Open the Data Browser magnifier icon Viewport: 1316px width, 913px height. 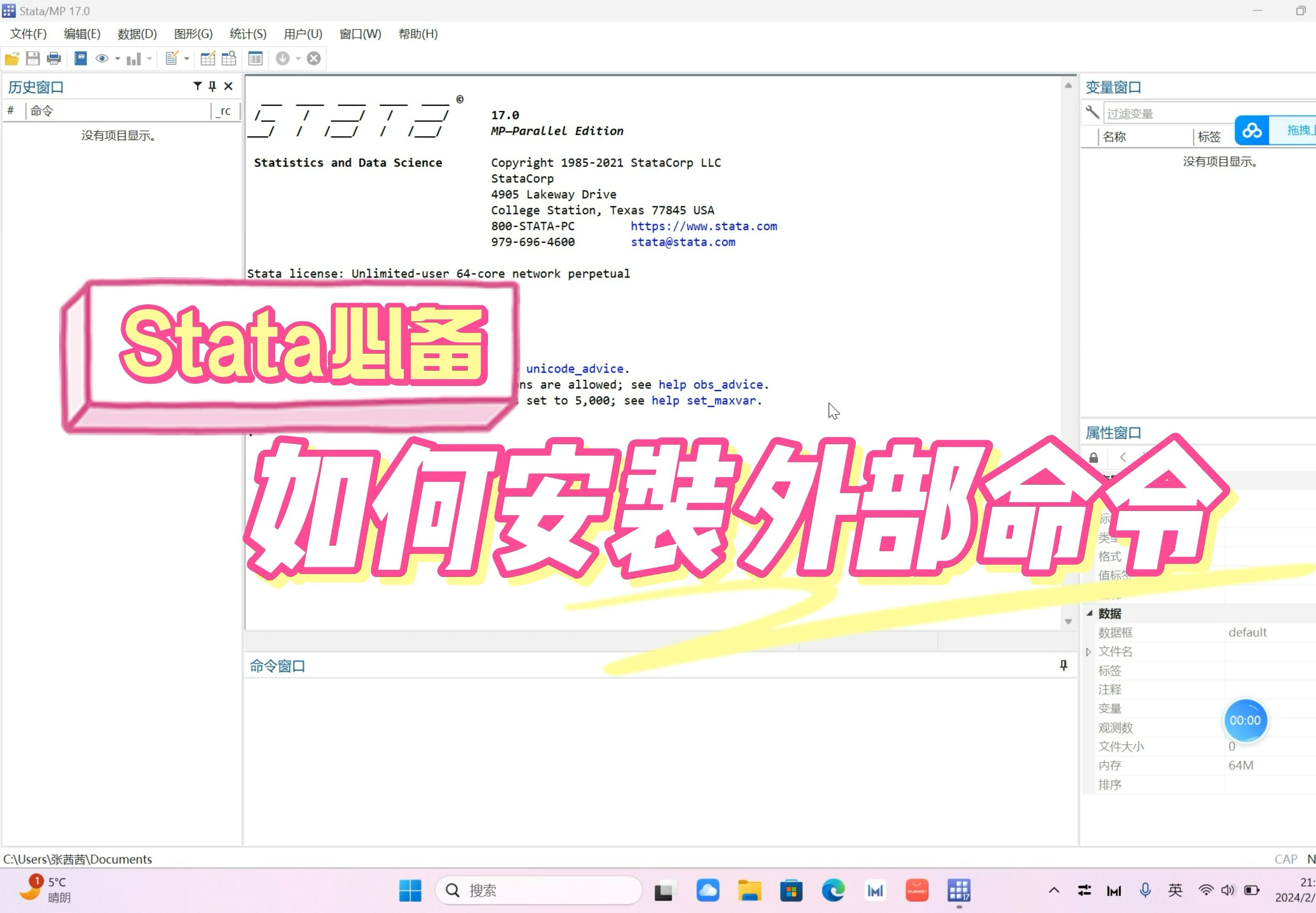229,58
